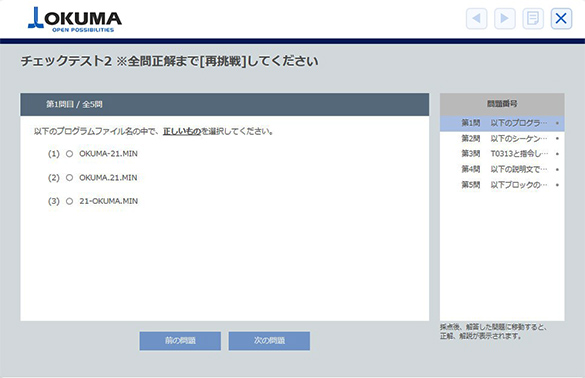Go to question 第4問 以下の説明文で

click(502, 169)
